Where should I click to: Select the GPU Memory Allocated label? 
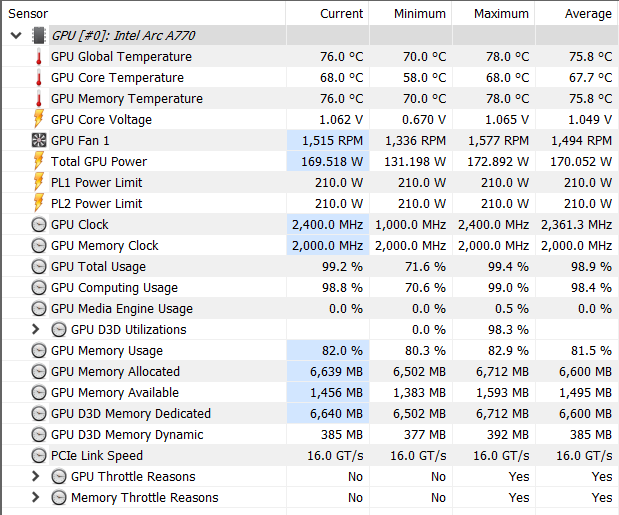pyautogui.click(x=115, y=371)
